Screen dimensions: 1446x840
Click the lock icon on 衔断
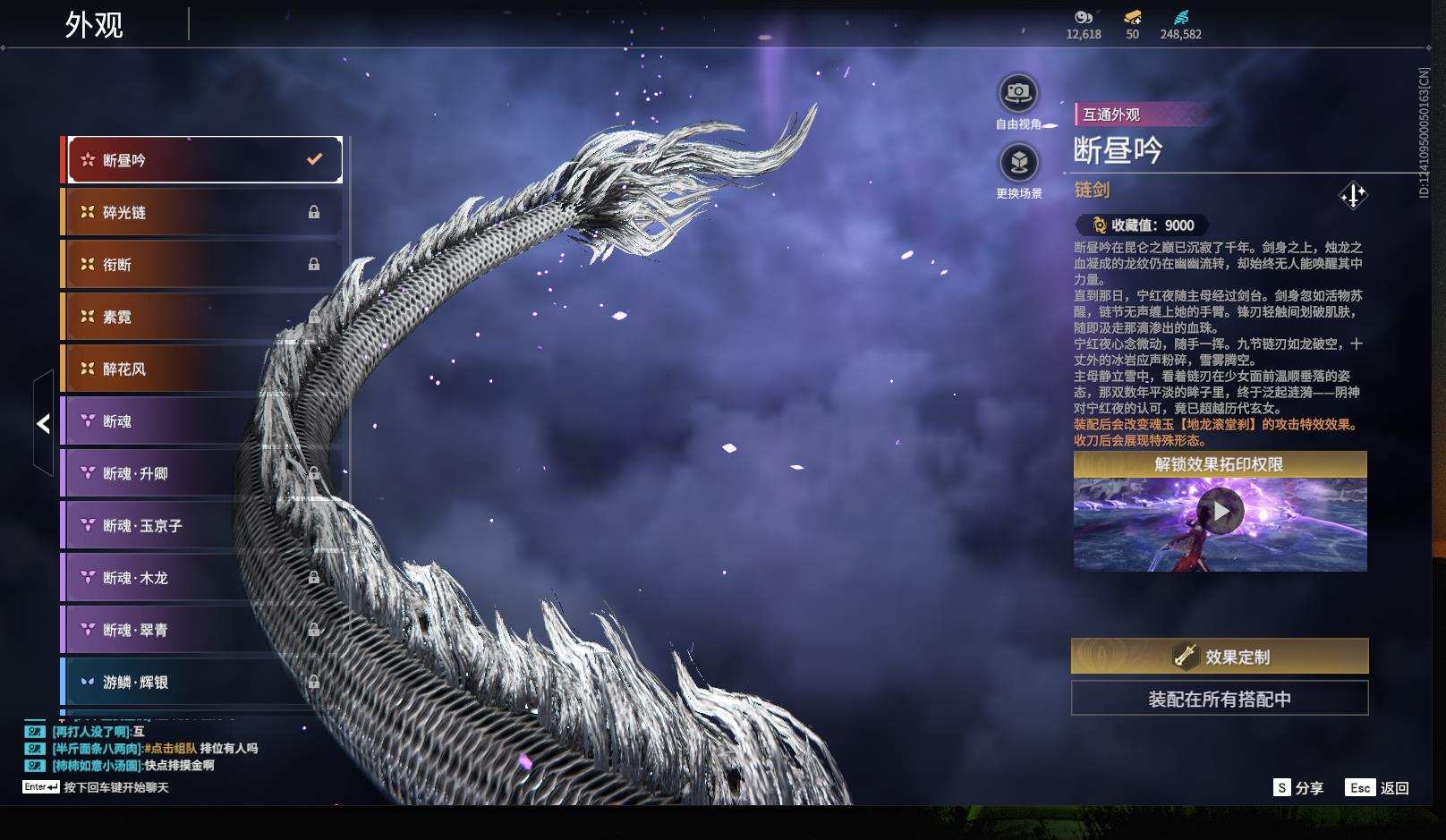314,264
